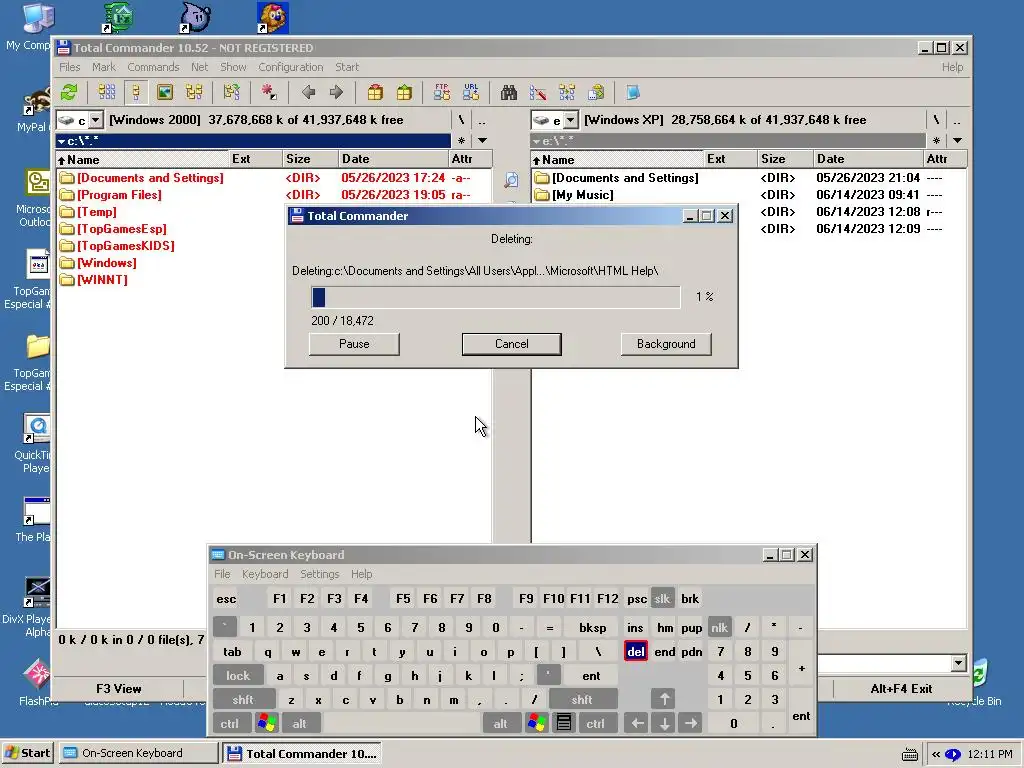Click the Synchronize directories toolbar icon
Screen dimensions: 1024x768
coord(567,92)
